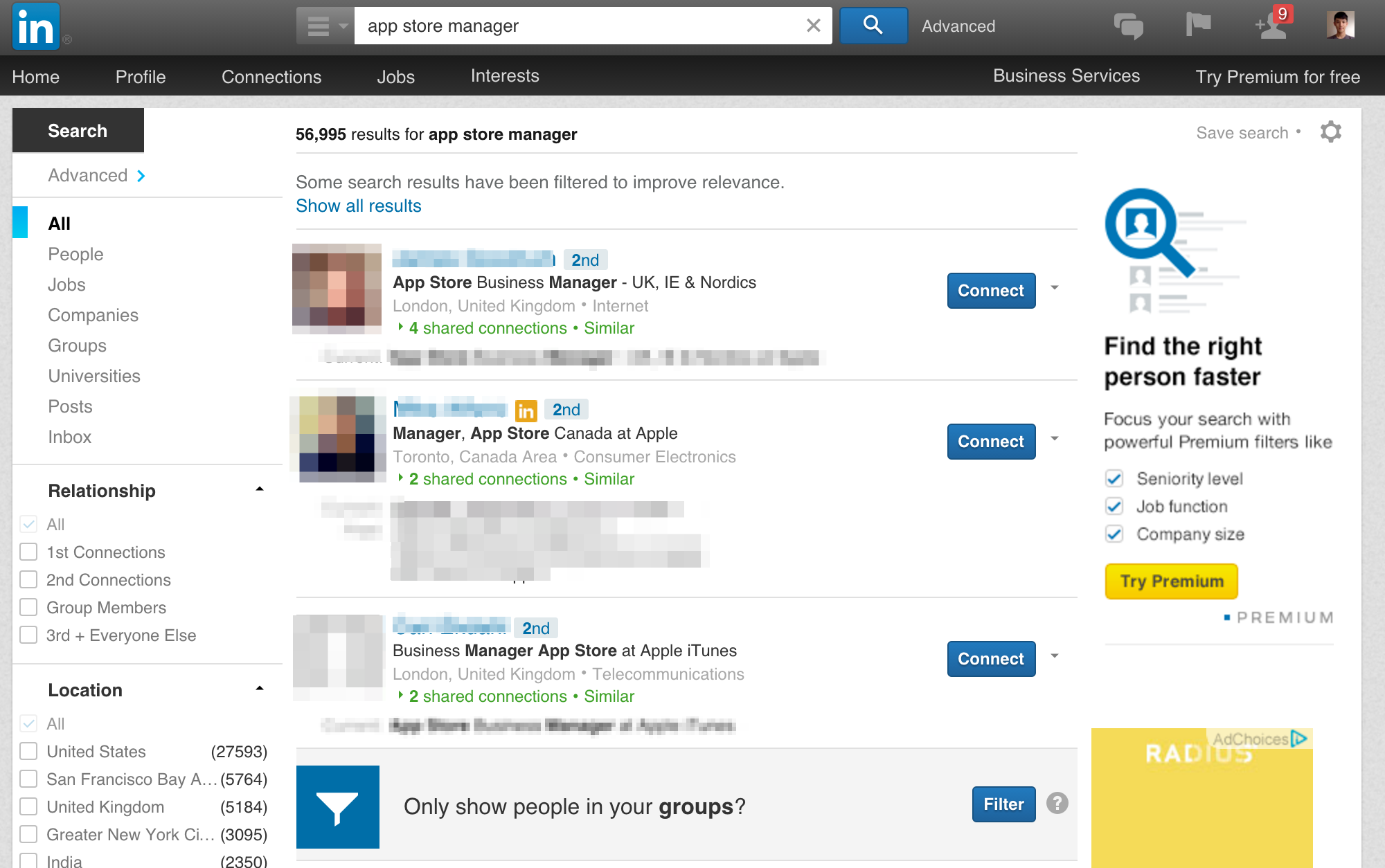
Task: Open the Jobs menu
Action: pyautogui.click(x=395, y=76)
